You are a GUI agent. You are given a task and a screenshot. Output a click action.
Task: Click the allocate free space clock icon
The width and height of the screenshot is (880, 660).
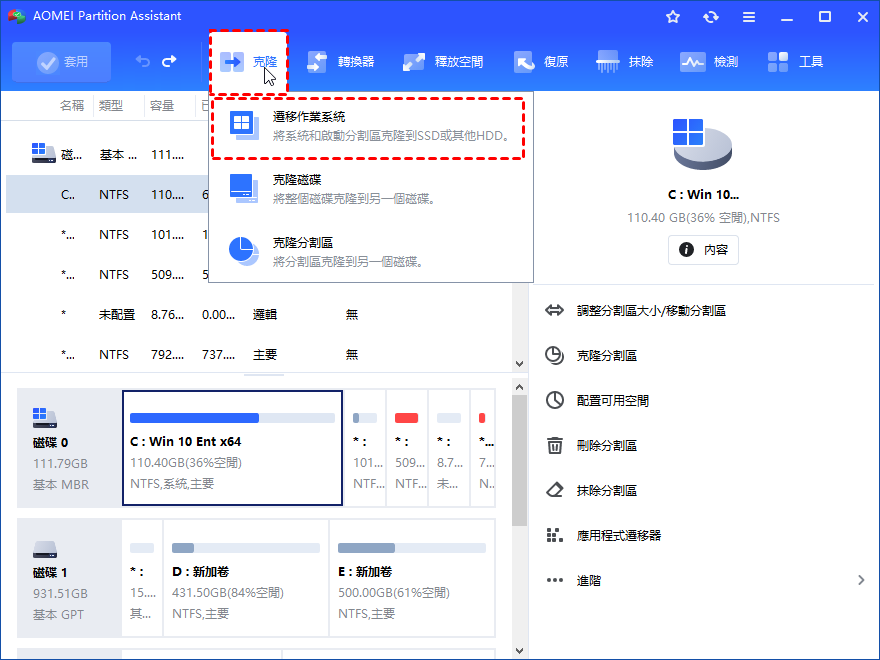[554, 400]
